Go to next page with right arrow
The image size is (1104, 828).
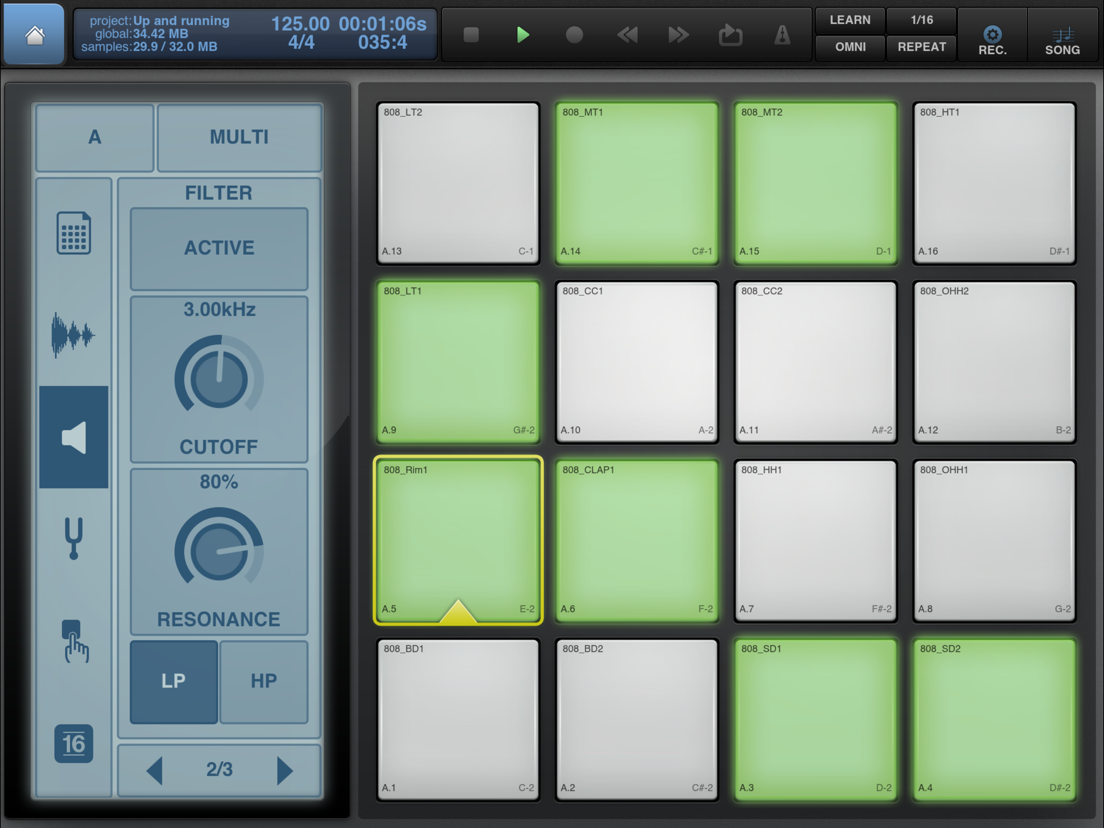284,770
